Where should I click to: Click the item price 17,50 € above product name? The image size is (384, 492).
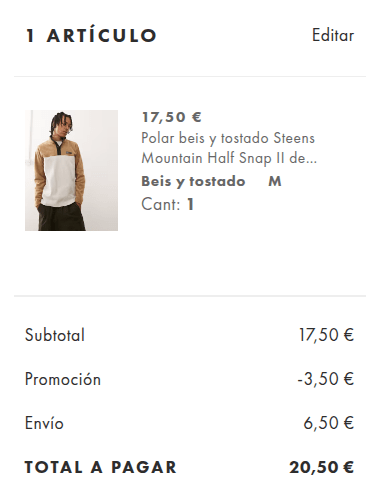click(x=172, y=117)
